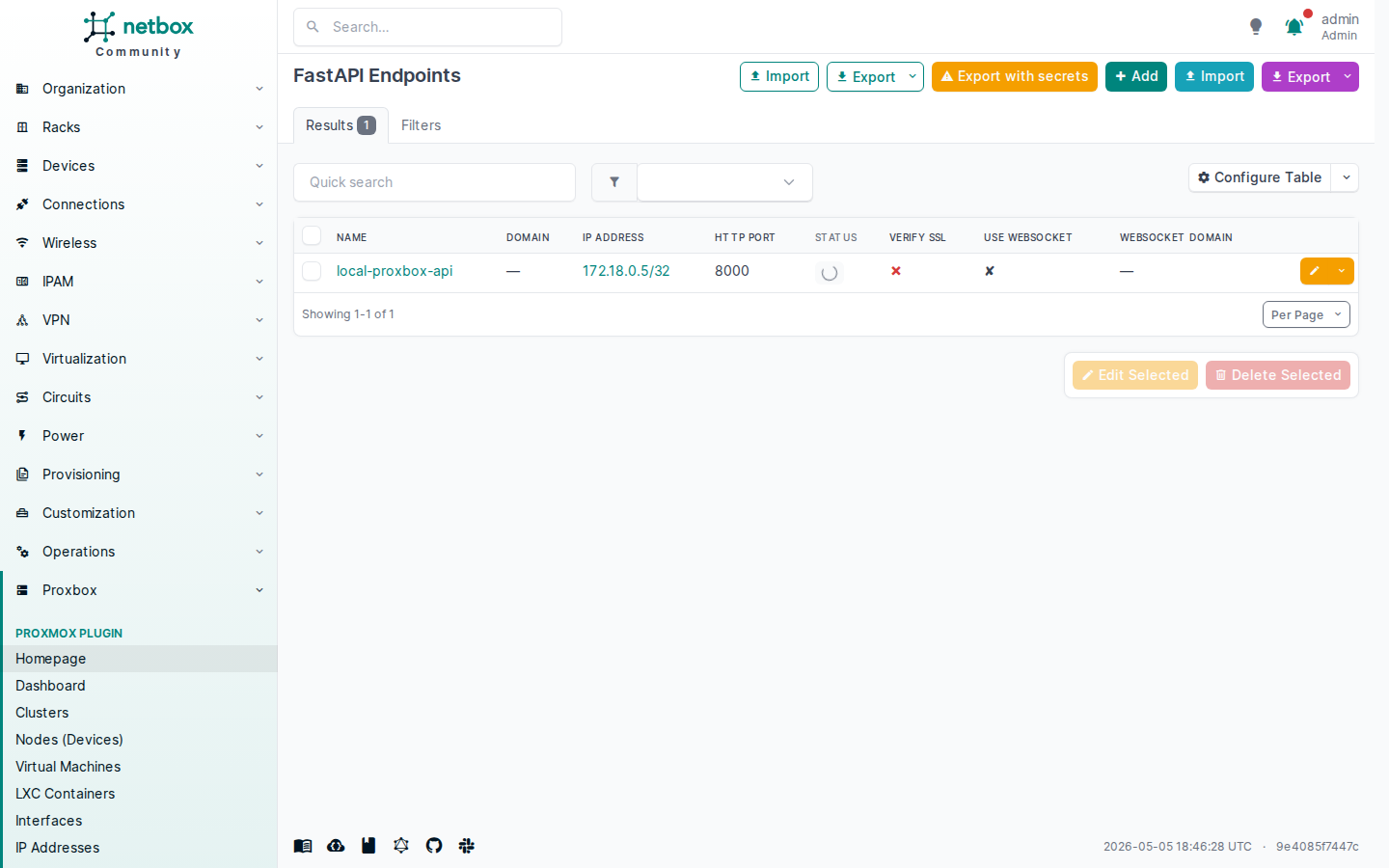Select the VPN sidebar icon
Image resolution: width=1389 pixels, height=868 pixels.
point(22,320)
